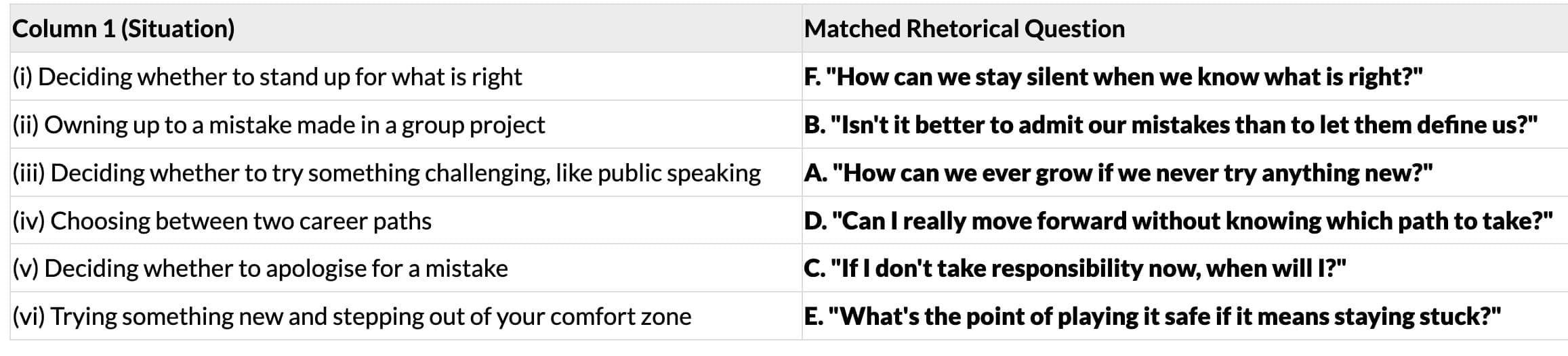The height and width of the screenshot is (356, 1568).
Task: Click the "(vi)" numeral in the last row
Action: 28,317
